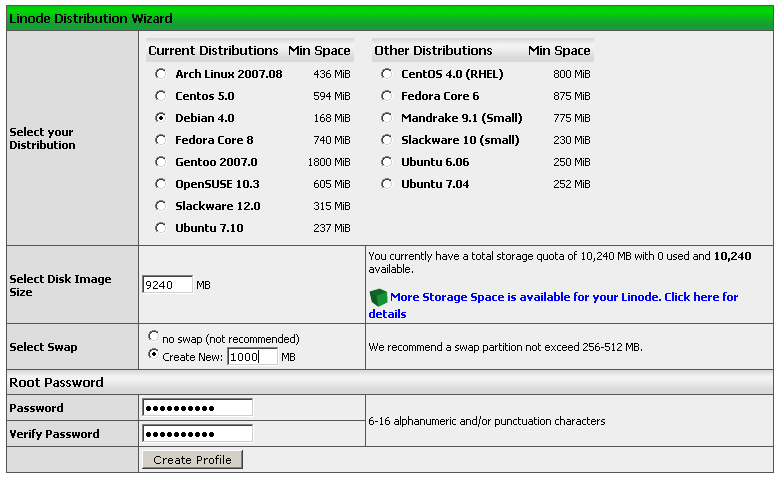This screenshot has width=780, height=479.
Task: Open the More Storage Space link
Action: [553, 305]
